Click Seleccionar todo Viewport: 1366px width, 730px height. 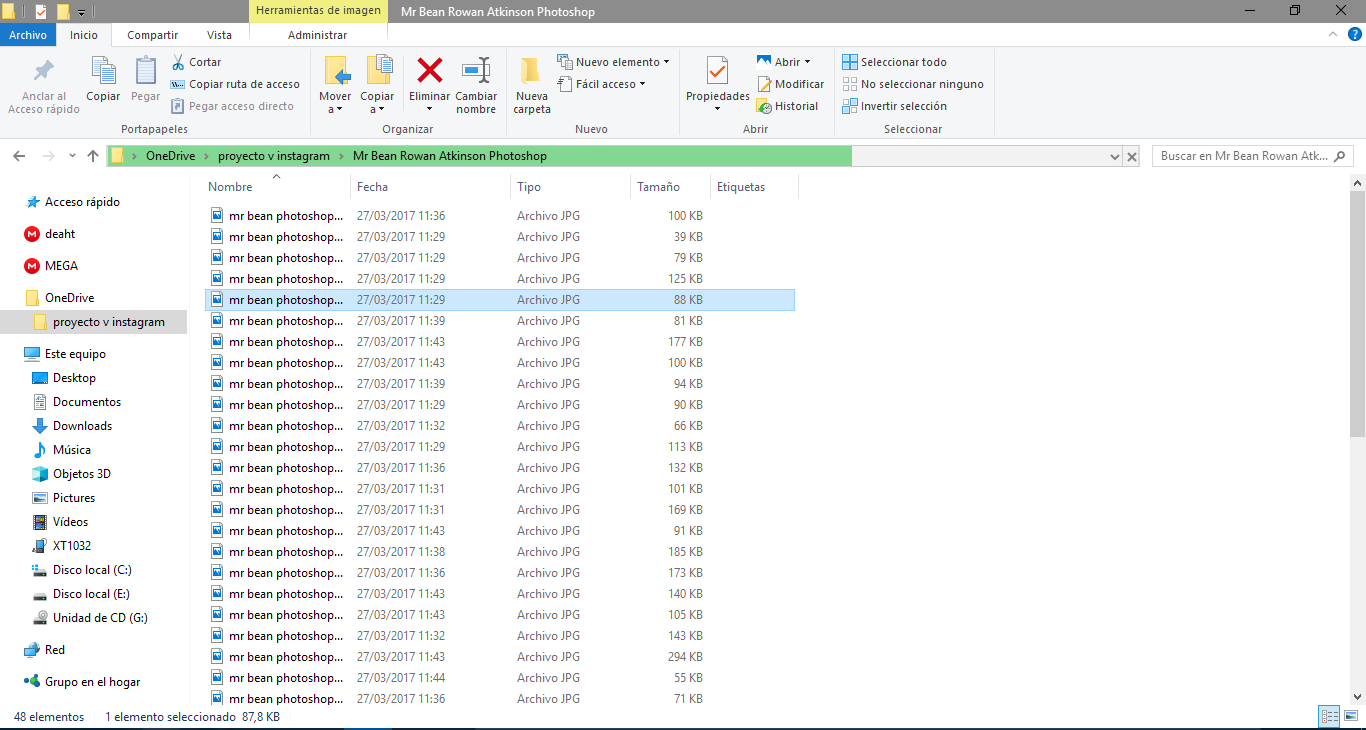tap(894, 62)
